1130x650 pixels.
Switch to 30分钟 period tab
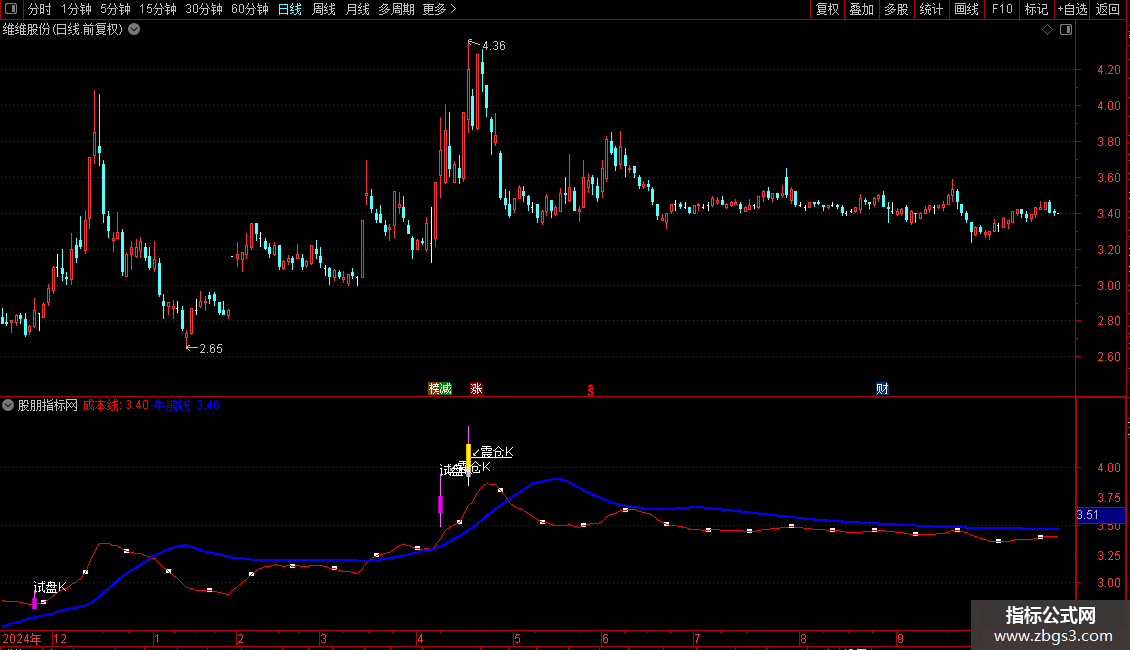click(204, 9)
